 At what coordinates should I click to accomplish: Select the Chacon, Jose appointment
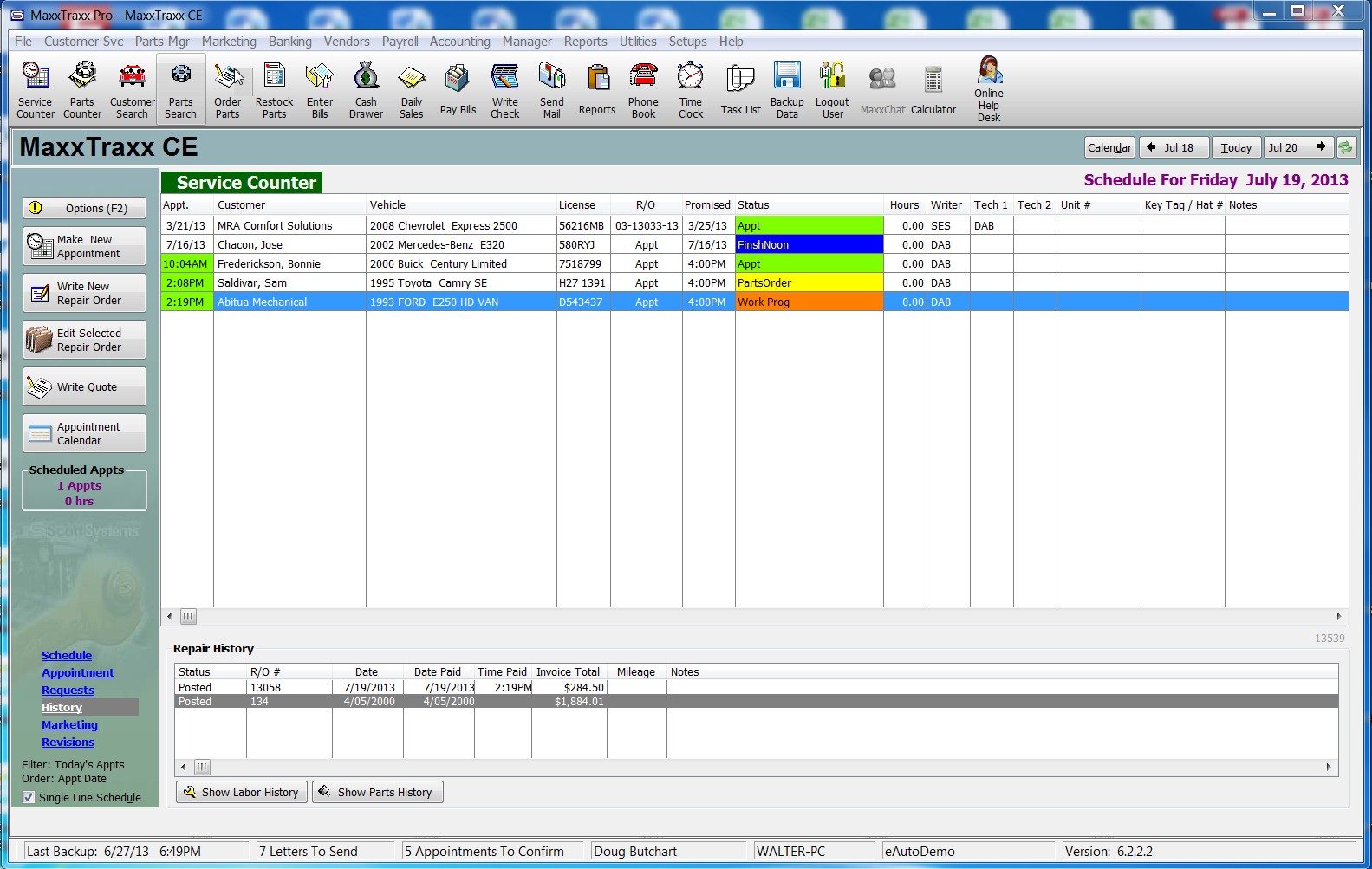point(754,245)
